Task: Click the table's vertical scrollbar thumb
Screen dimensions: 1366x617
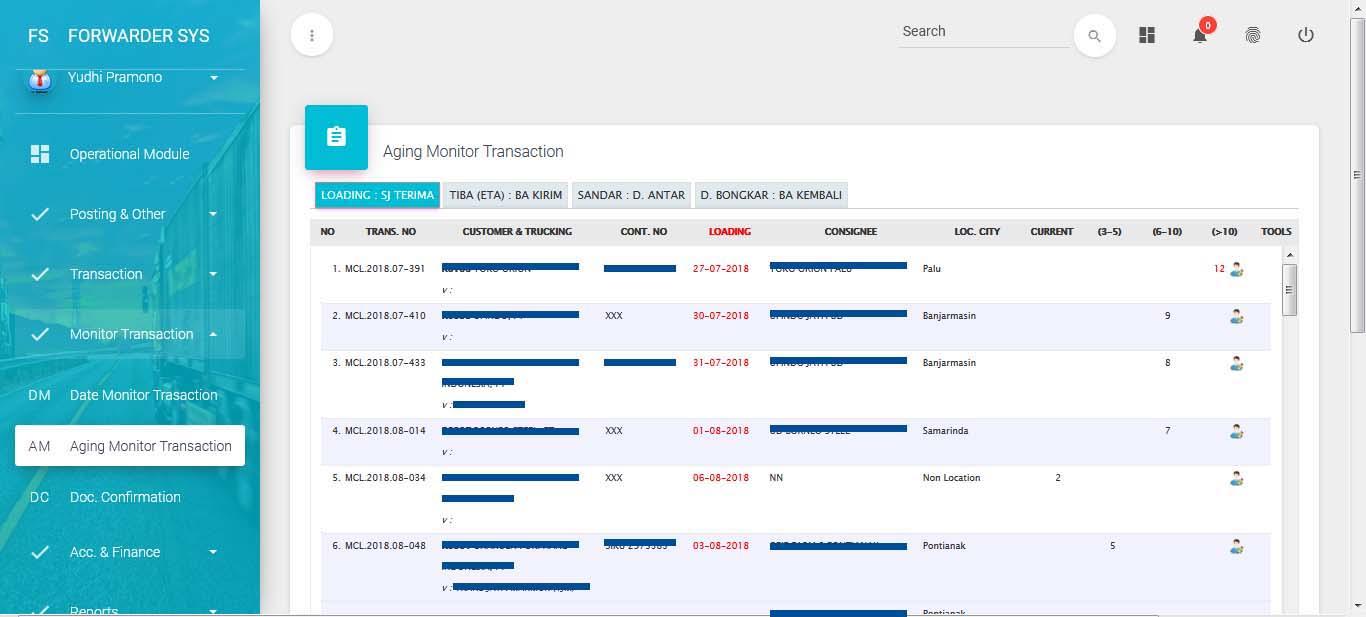Action: [x=1289, y=290]
